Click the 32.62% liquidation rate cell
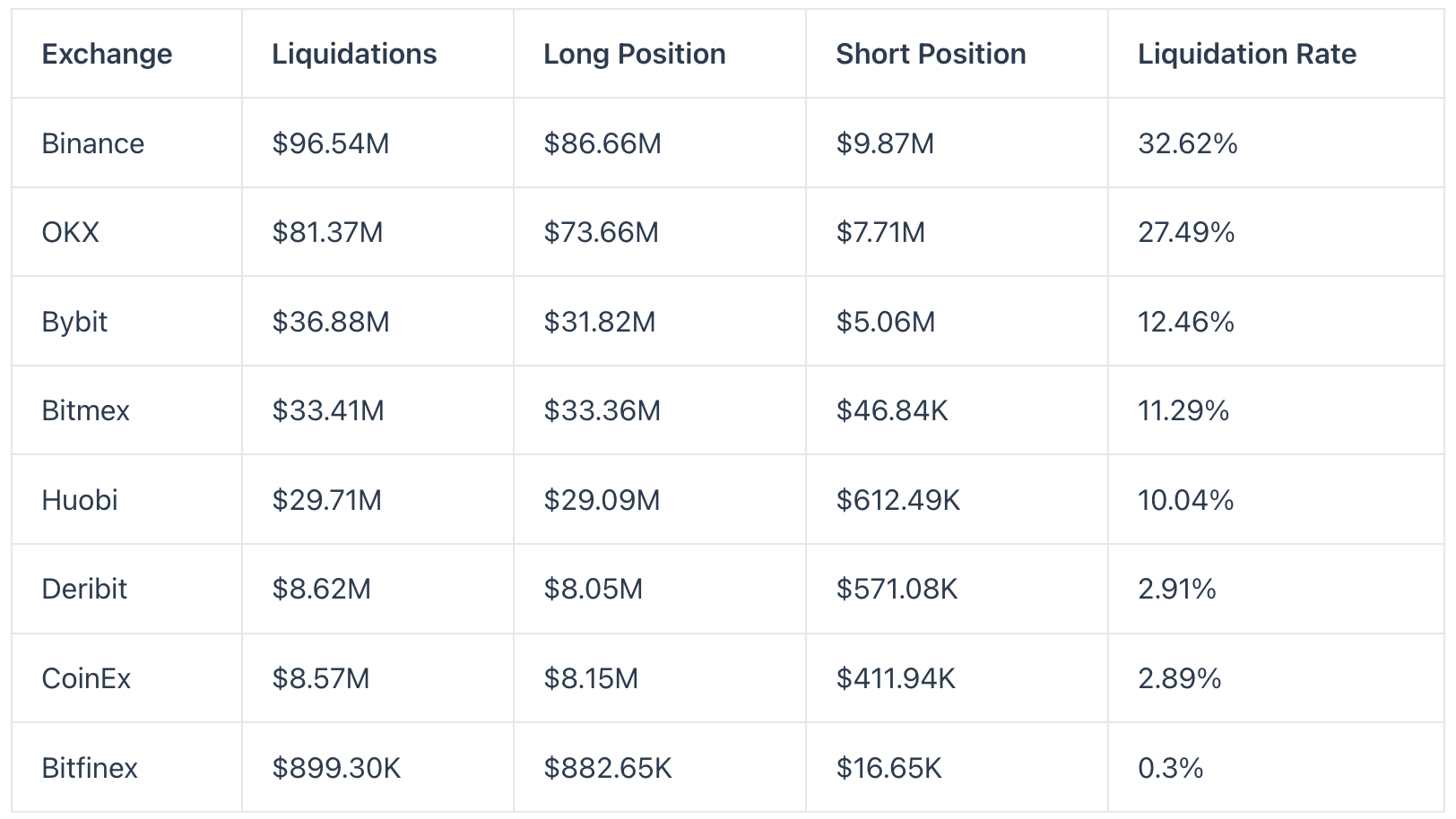 pyautogui.click(x=1187, y=143)
